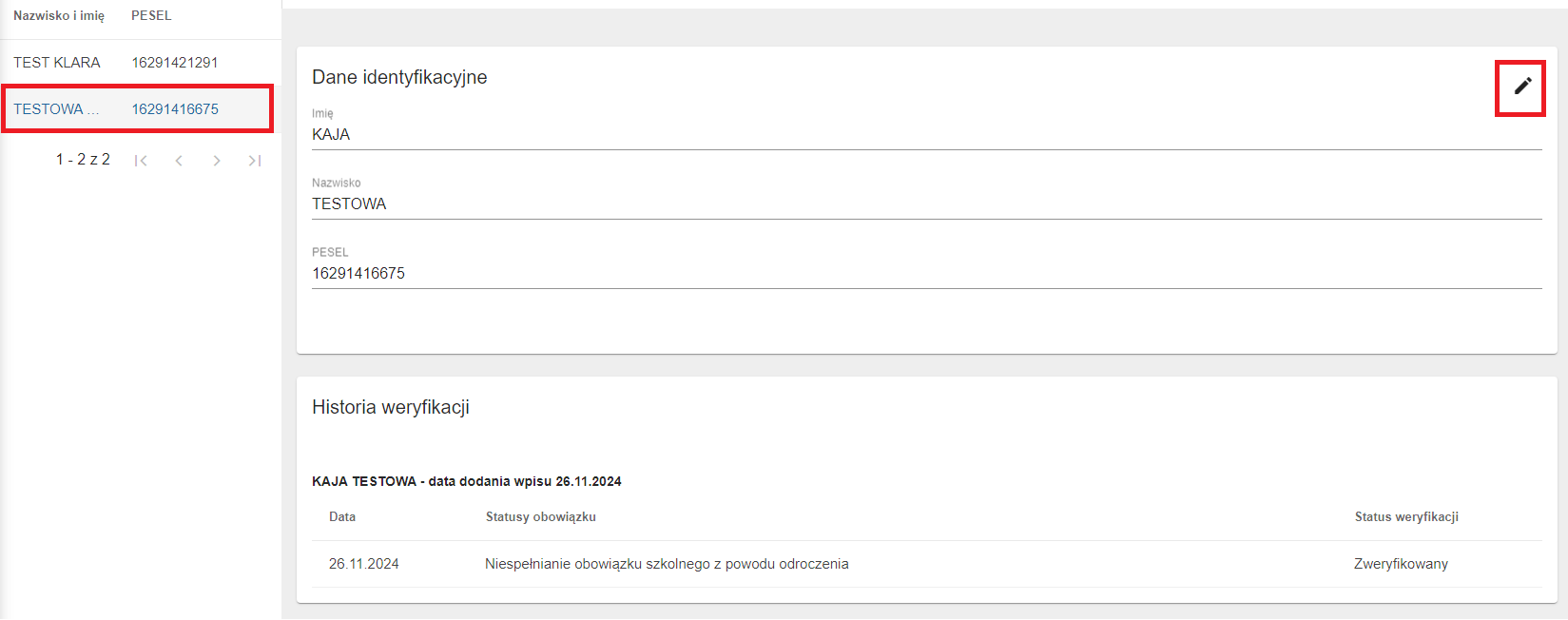
Task: Select the 26.11.2024 date in the history row
Action: pyautogui.click(x=363, y=564)
